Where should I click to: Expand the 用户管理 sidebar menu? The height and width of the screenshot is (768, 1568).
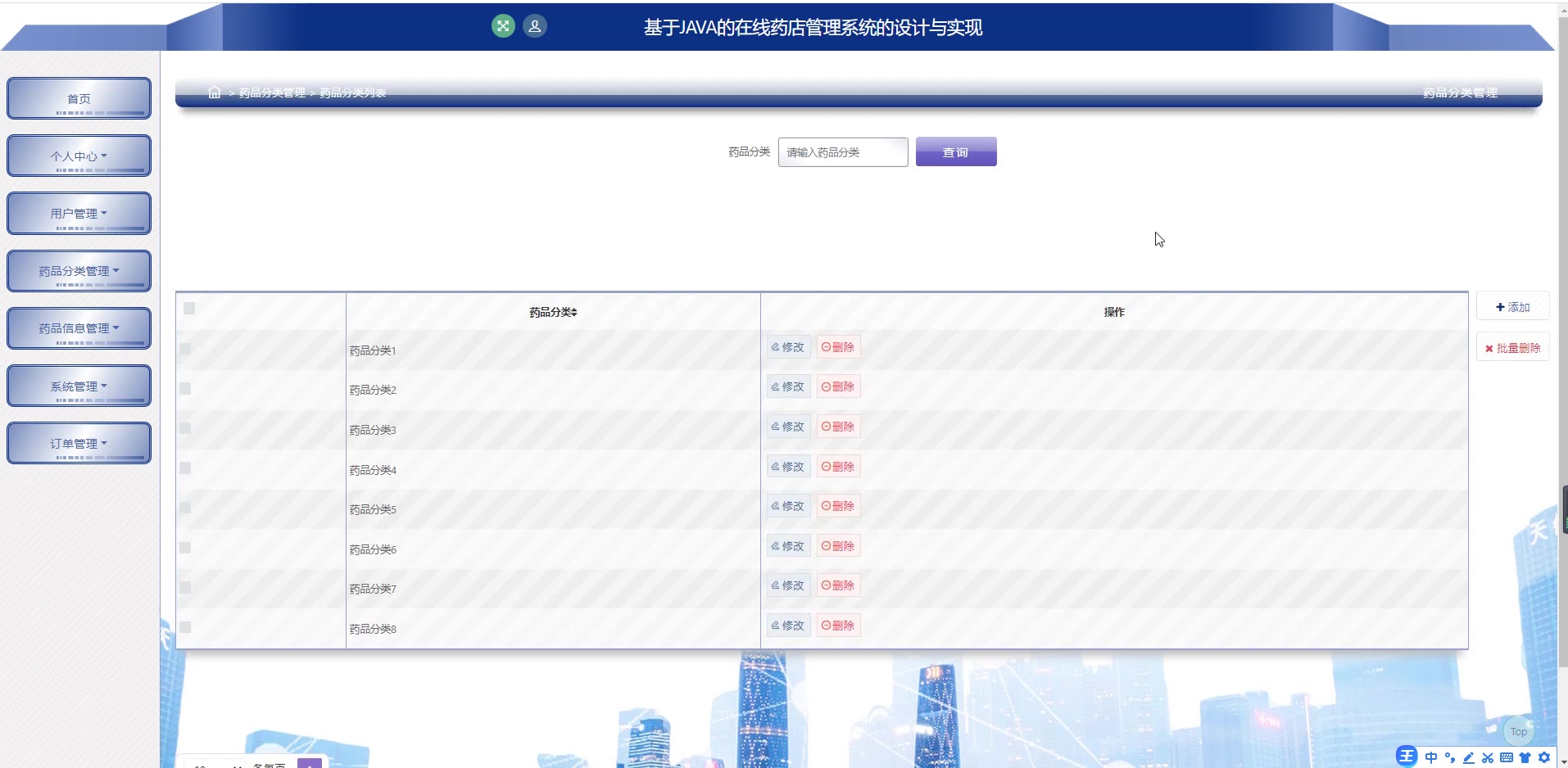click(79, 213)
